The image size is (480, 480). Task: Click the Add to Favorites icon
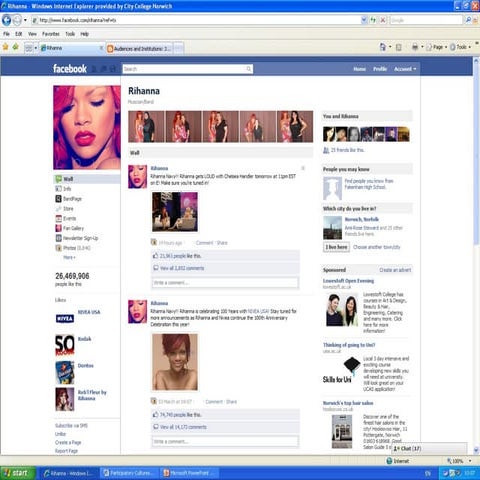(x=15, y=47)
